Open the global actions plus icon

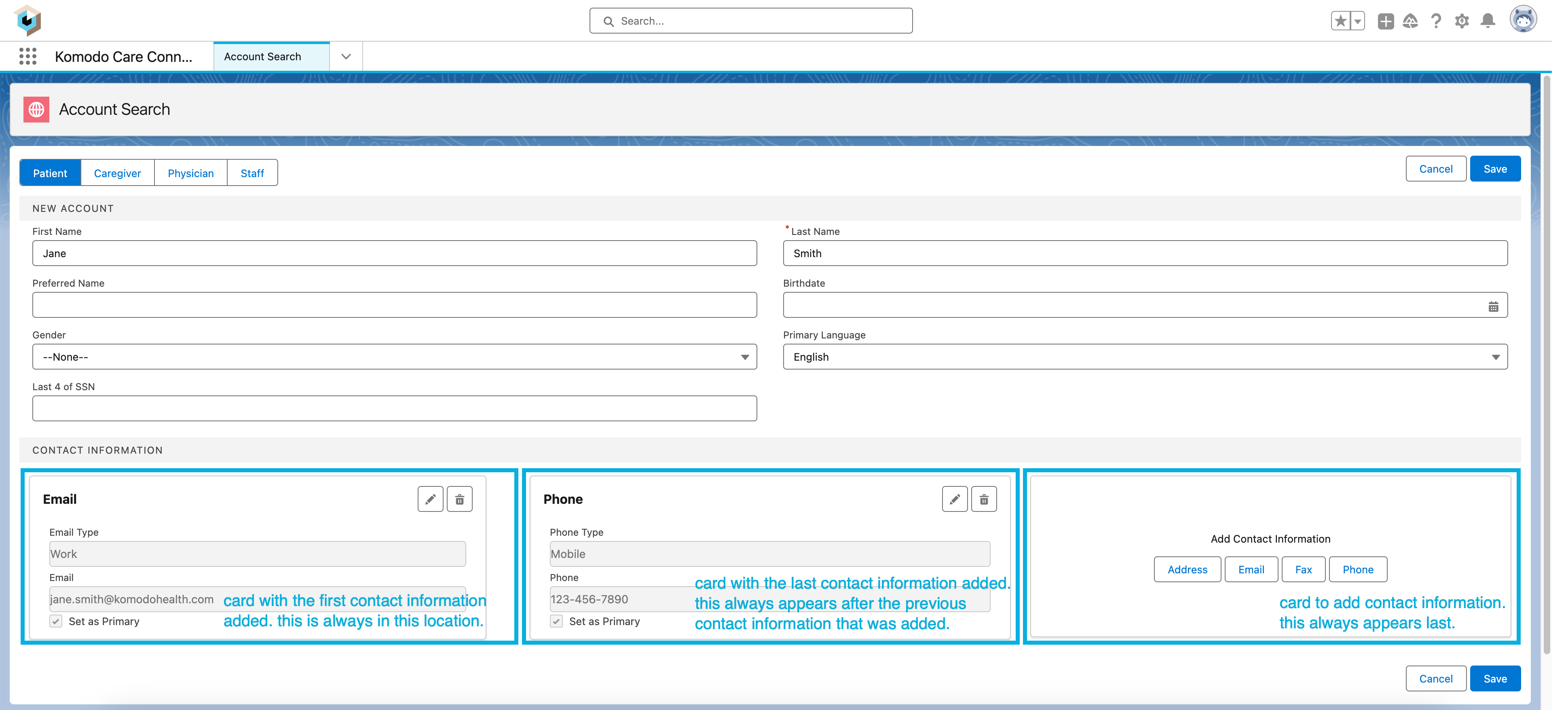[x=1385, y=21]
